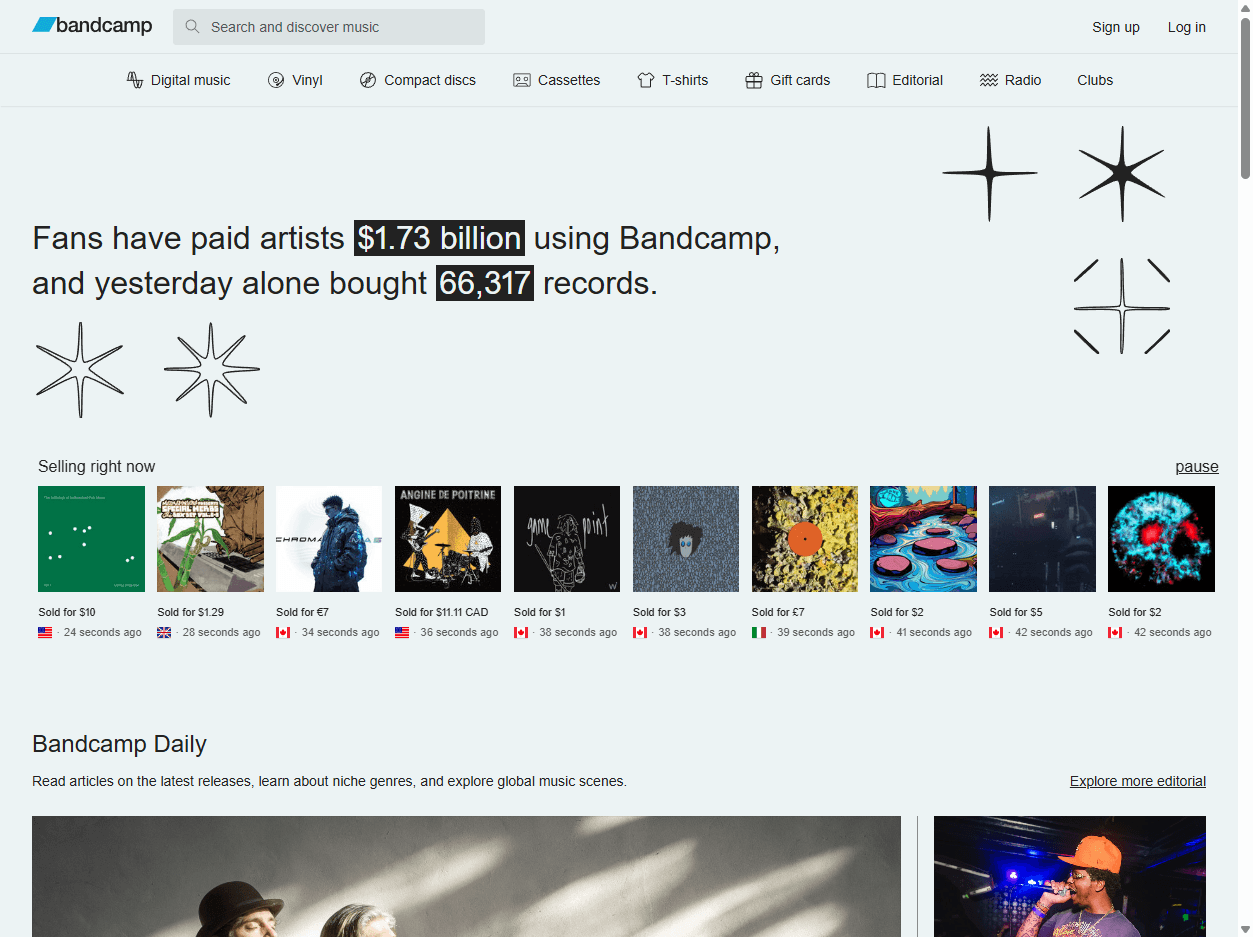1253x937 pixels.
Task: Open Digital music category
Action: click(x=178, y=80)
